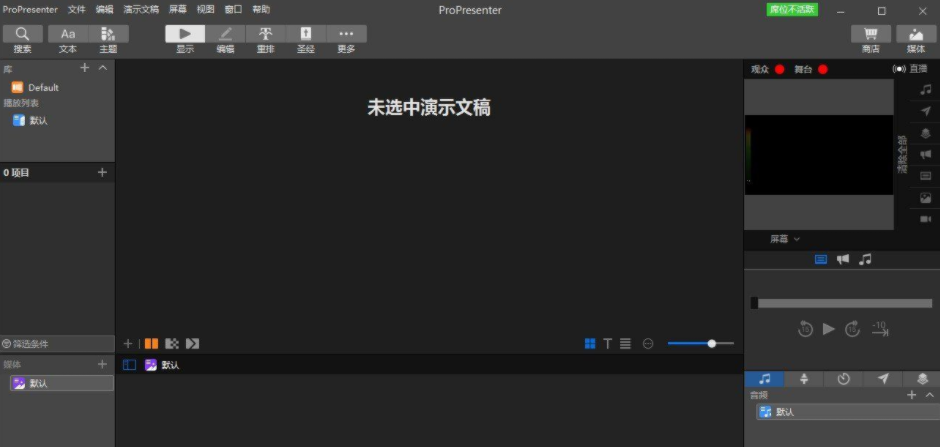Click the circled minus zoom icon

(647, 343)
